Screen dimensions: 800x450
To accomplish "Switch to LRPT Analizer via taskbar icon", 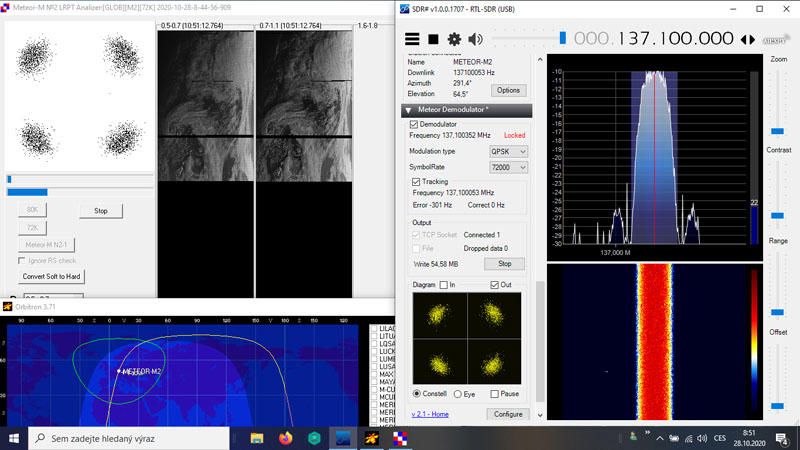I will tap(400, 438).
